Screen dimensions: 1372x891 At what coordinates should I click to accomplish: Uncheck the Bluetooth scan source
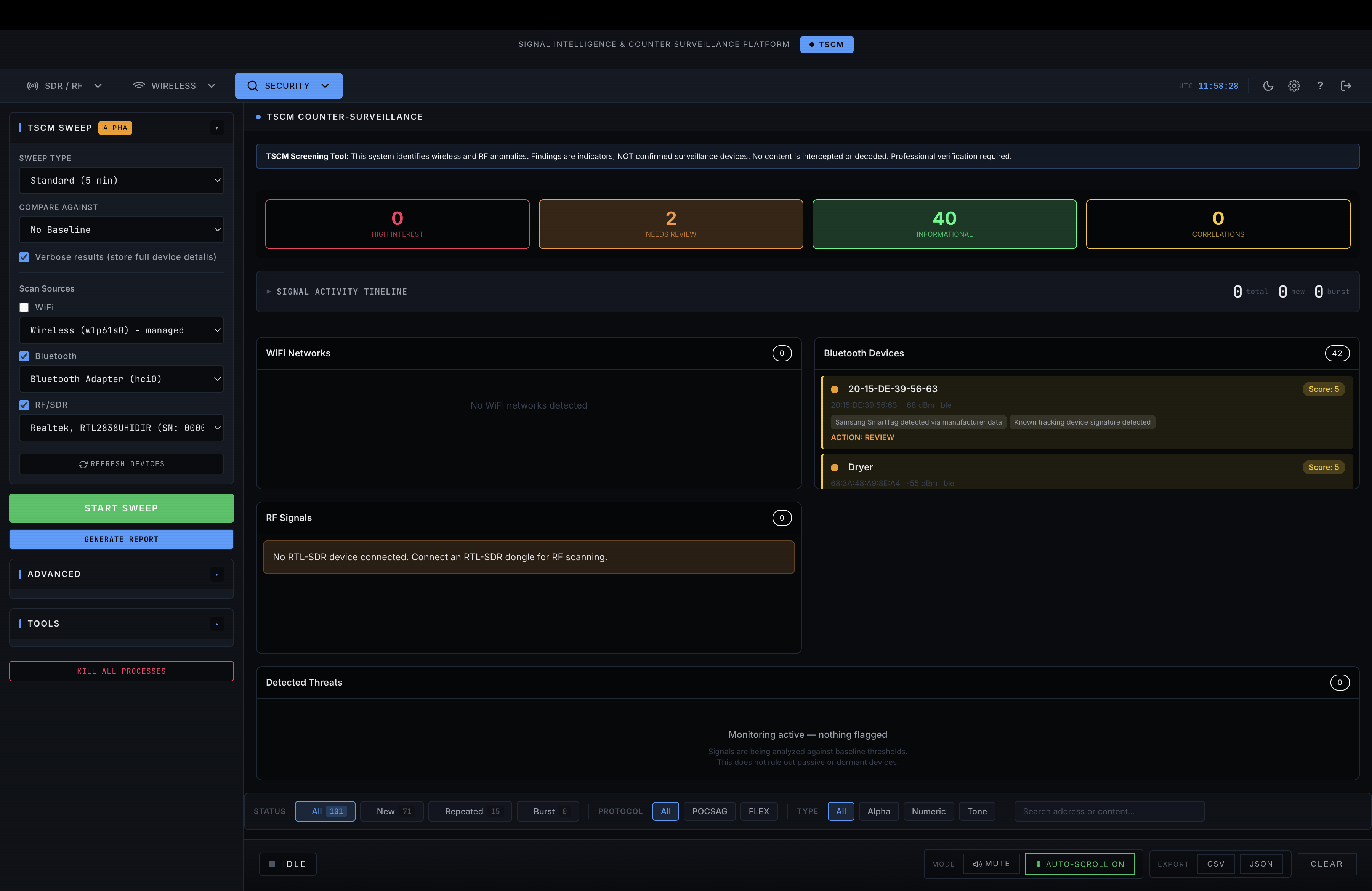click(x=24, y=356)
